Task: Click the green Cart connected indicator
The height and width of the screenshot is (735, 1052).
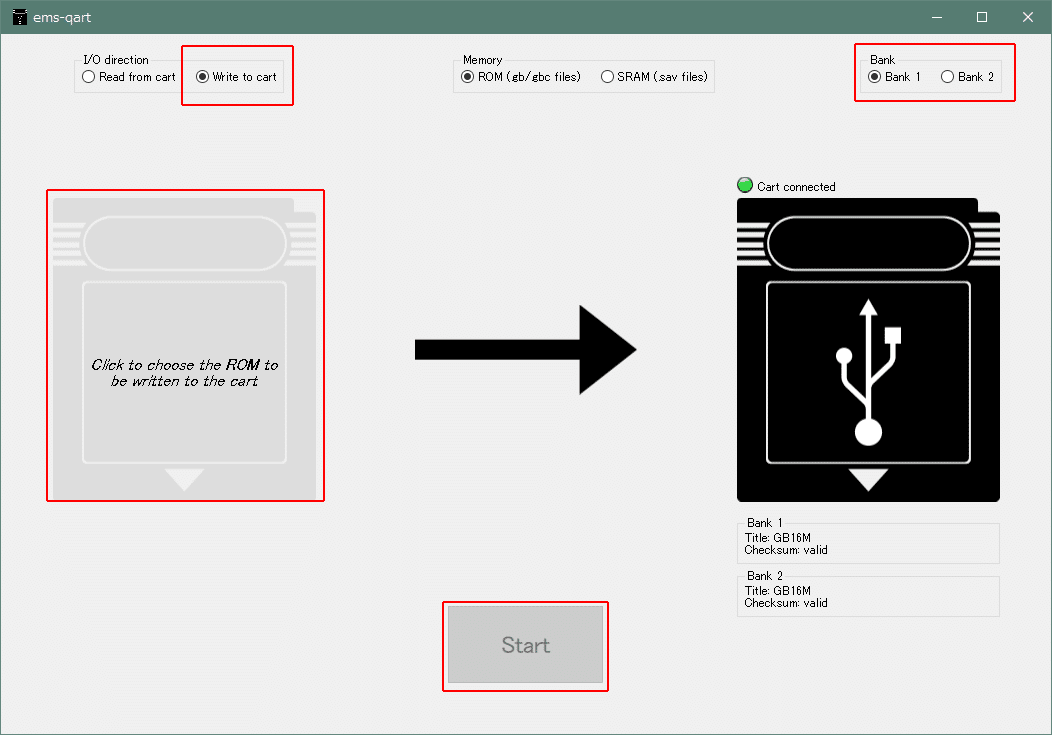Action: [x=745, y=185]
